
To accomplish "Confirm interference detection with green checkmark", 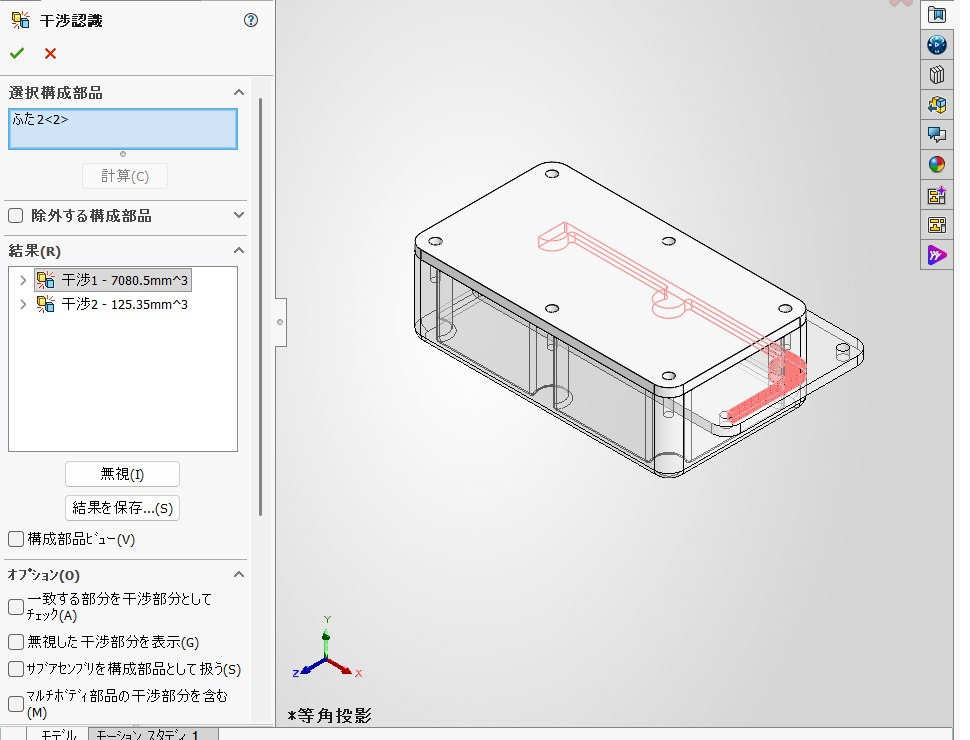I will (x=17, y=54).
